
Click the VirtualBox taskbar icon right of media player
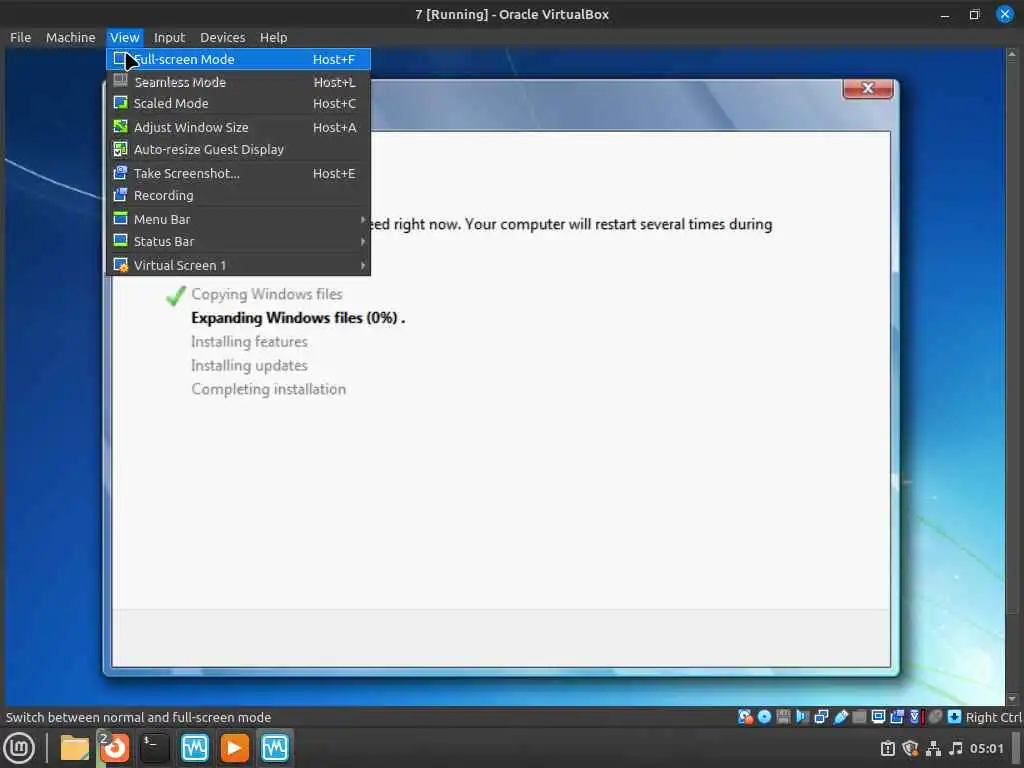[274, 748]
